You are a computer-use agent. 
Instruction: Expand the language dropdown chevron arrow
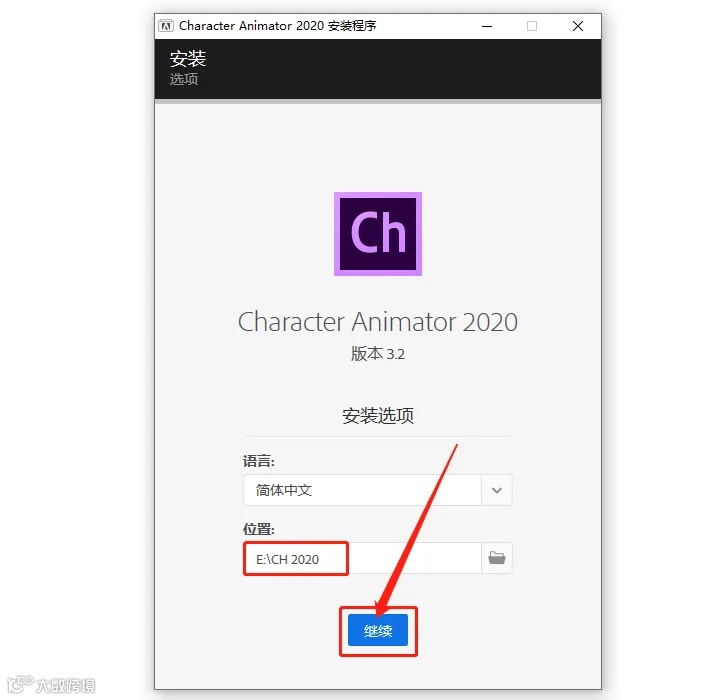[x=497, y=490]
